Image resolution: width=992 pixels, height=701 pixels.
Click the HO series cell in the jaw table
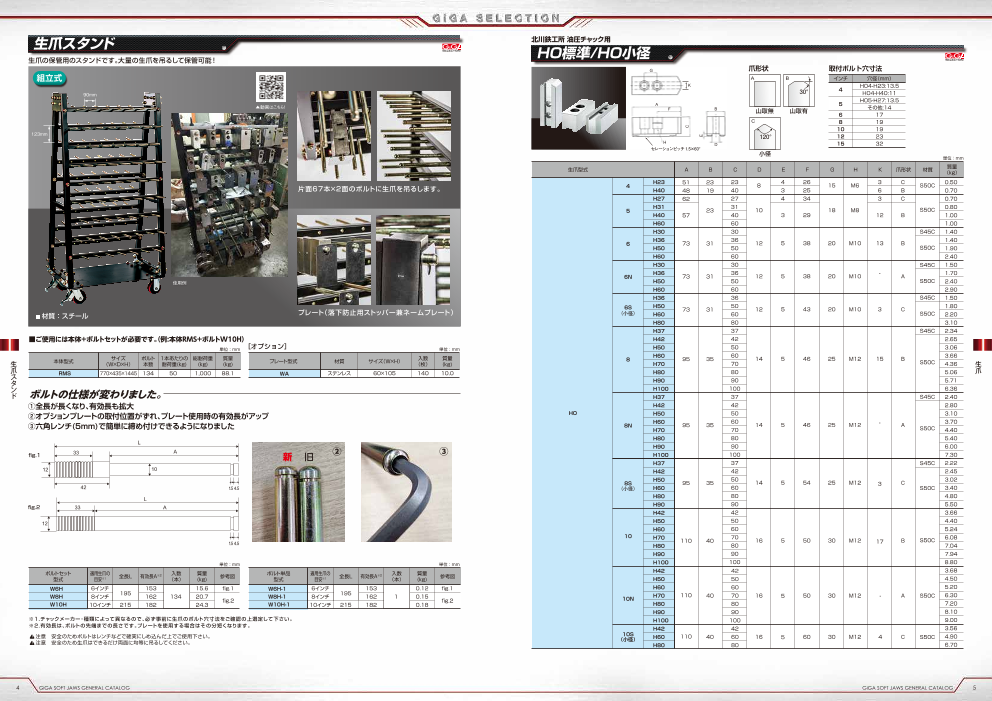point(572,413)
